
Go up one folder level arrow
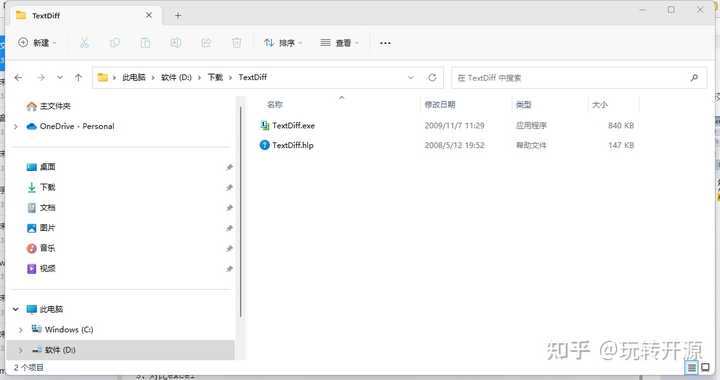[x=79, y=78]
